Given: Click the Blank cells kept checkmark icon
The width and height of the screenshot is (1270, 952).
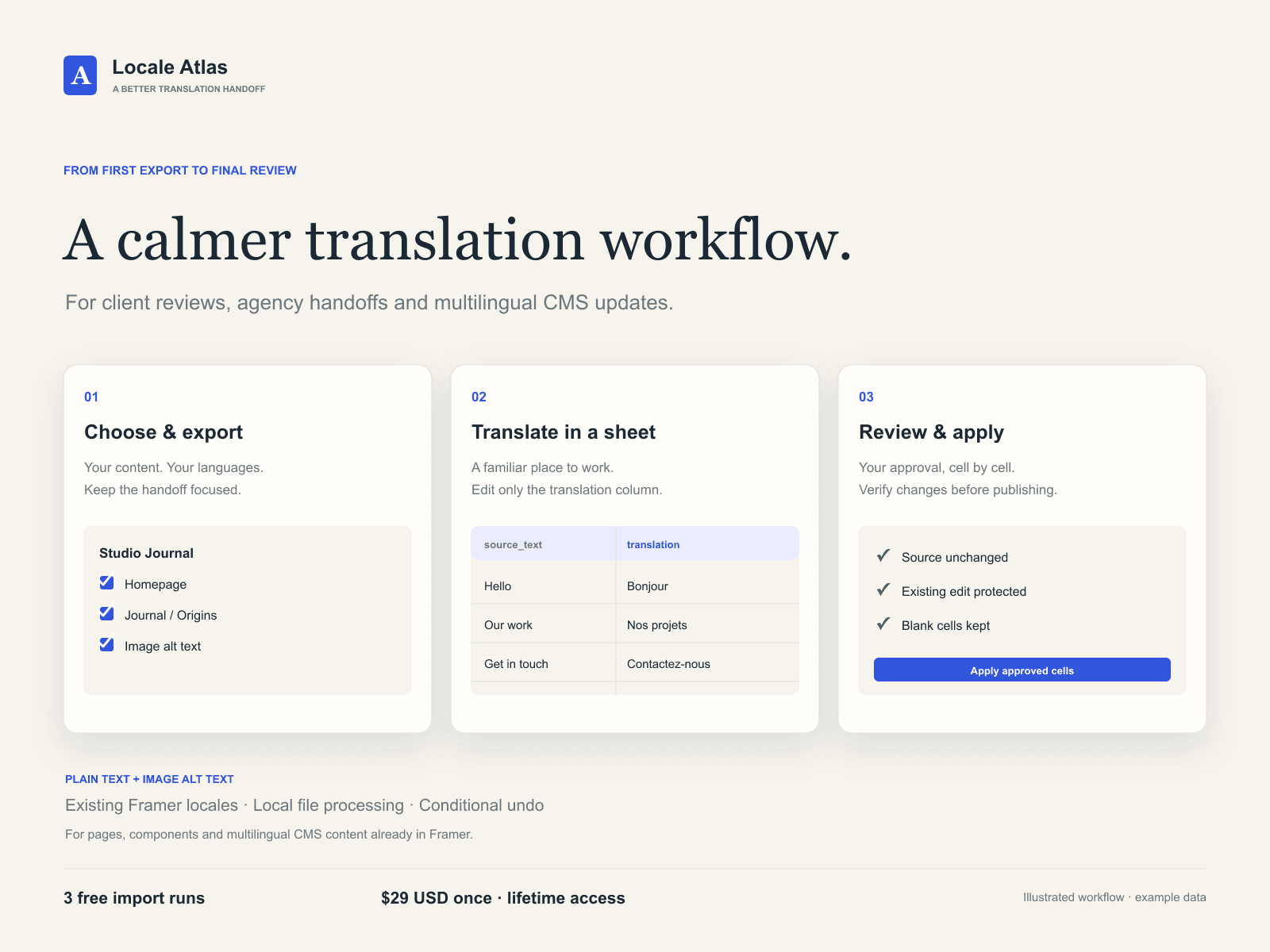Looking at the screenshot, I should coord(883,624).
